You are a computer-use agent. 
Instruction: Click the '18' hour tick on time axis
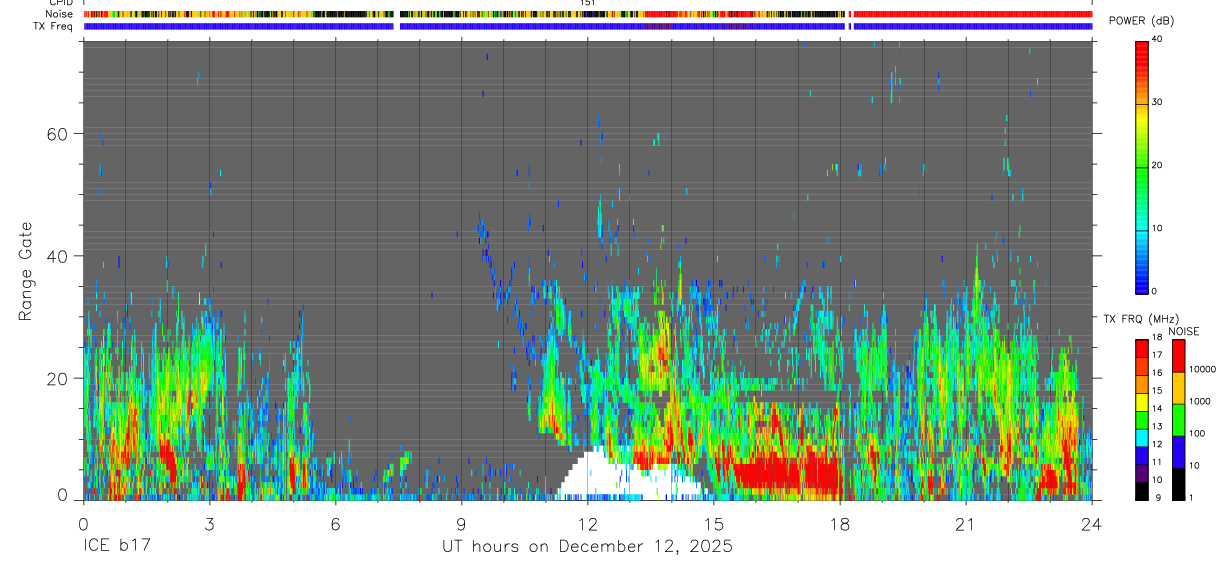(839, 523)
